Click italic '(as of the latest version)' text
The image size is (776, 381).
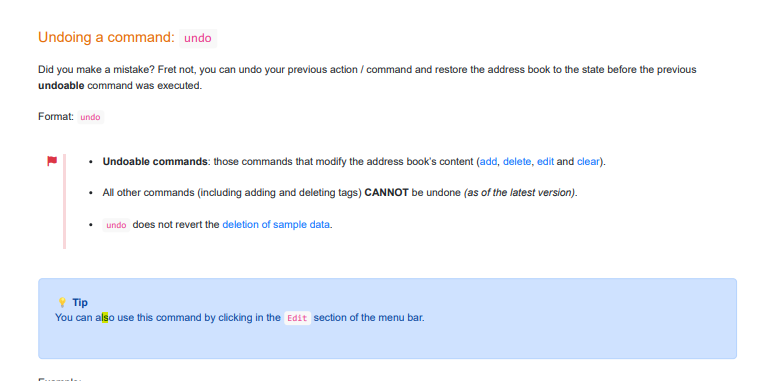pos(520,193)
